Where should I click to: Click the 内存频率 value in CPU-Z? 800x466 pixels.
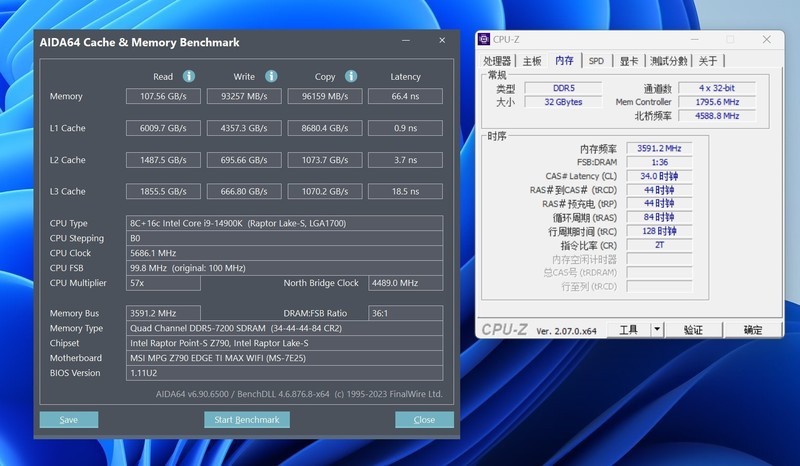659,148
